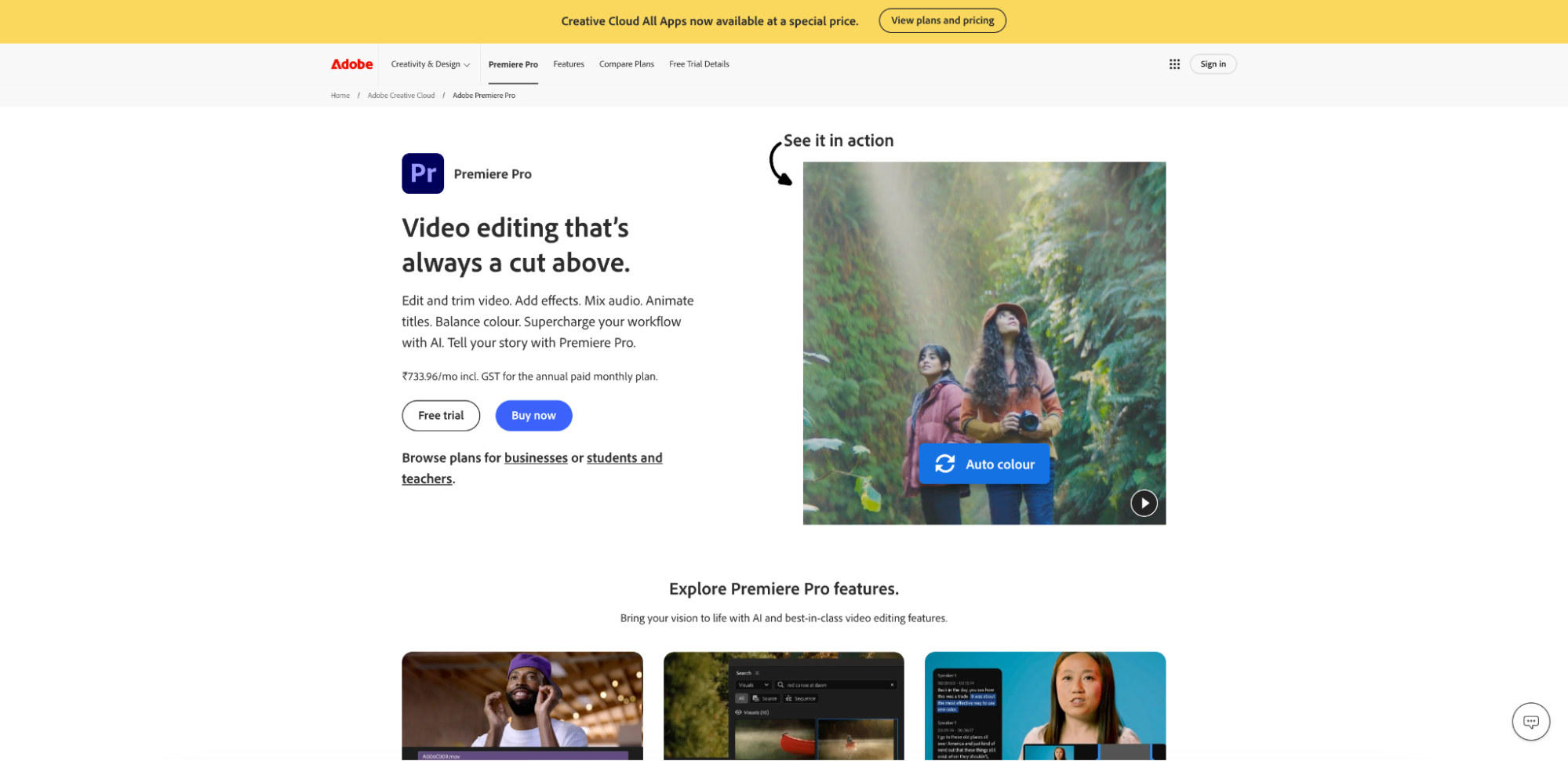Click the 'See it in action' label
This screenshot has height=761, width=1568.
pyautogui.click(x=839, y=140)
